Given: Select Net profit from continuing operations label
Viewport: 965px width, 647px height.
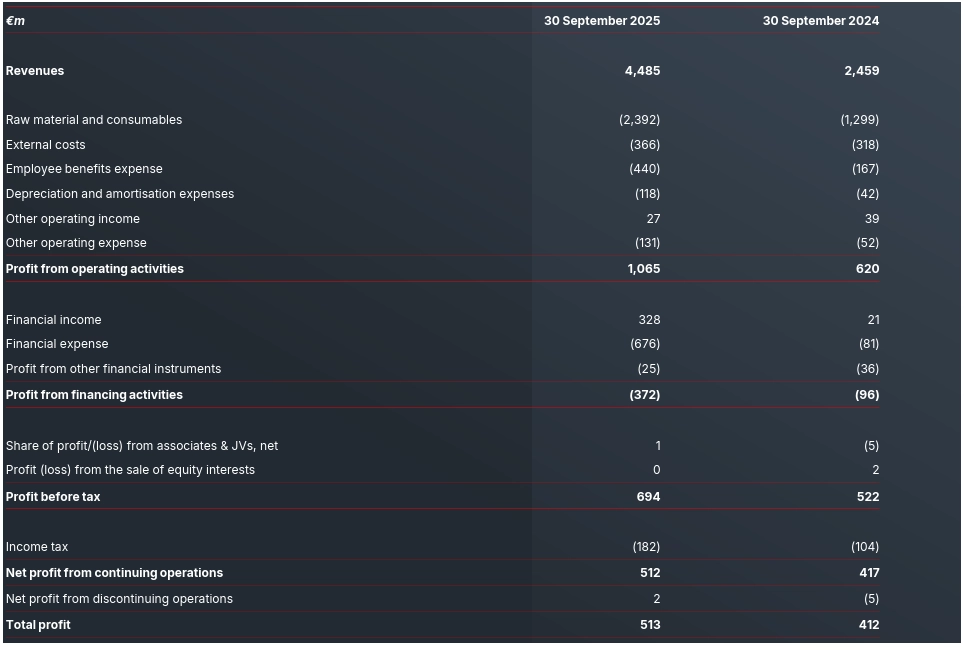Looking at the screenshot, I should (114, 573).
